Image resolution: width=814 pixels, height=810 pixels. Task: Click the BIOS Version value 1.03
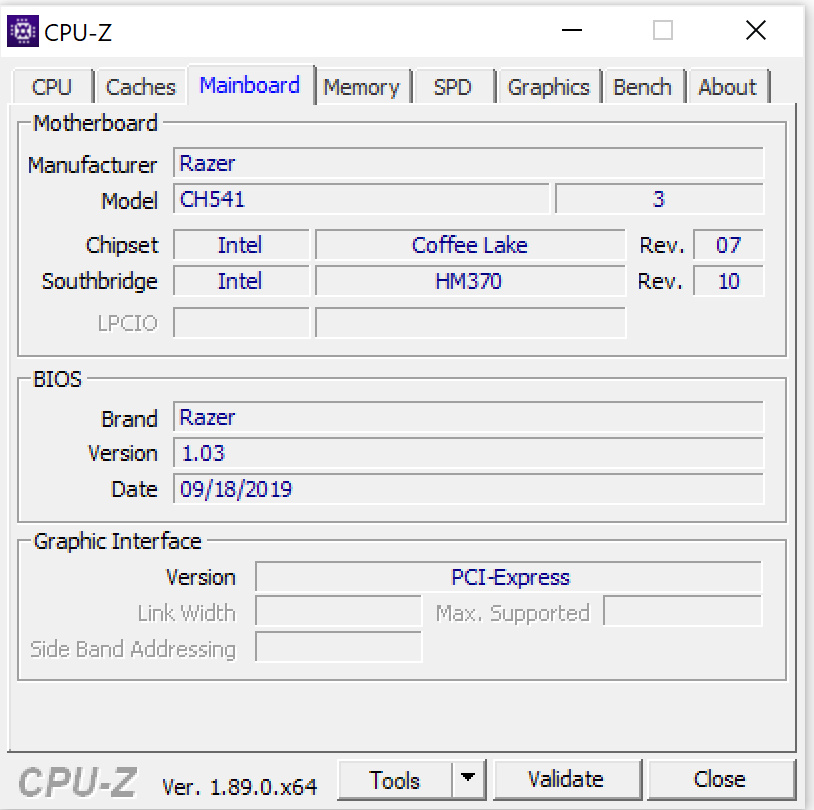[468, 453]
